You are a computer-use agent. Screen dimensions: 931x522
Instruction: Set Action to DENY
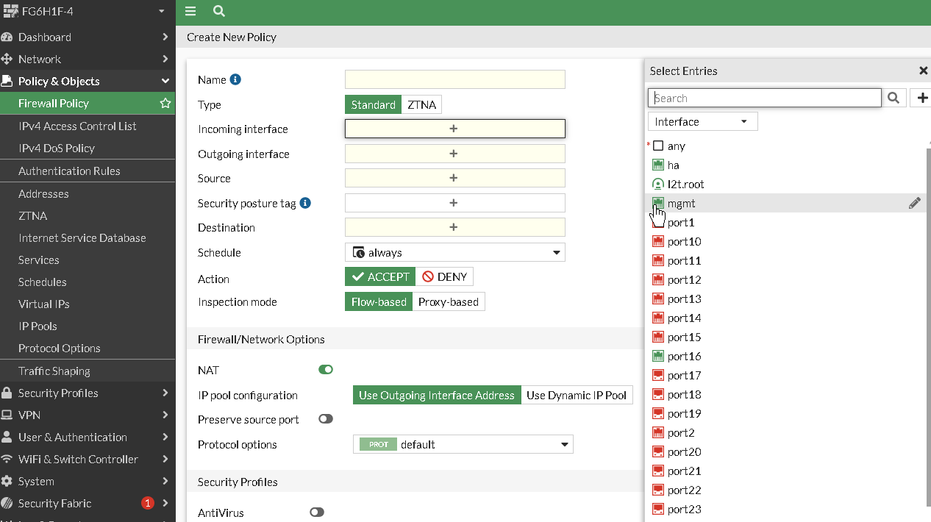point(445,277)
